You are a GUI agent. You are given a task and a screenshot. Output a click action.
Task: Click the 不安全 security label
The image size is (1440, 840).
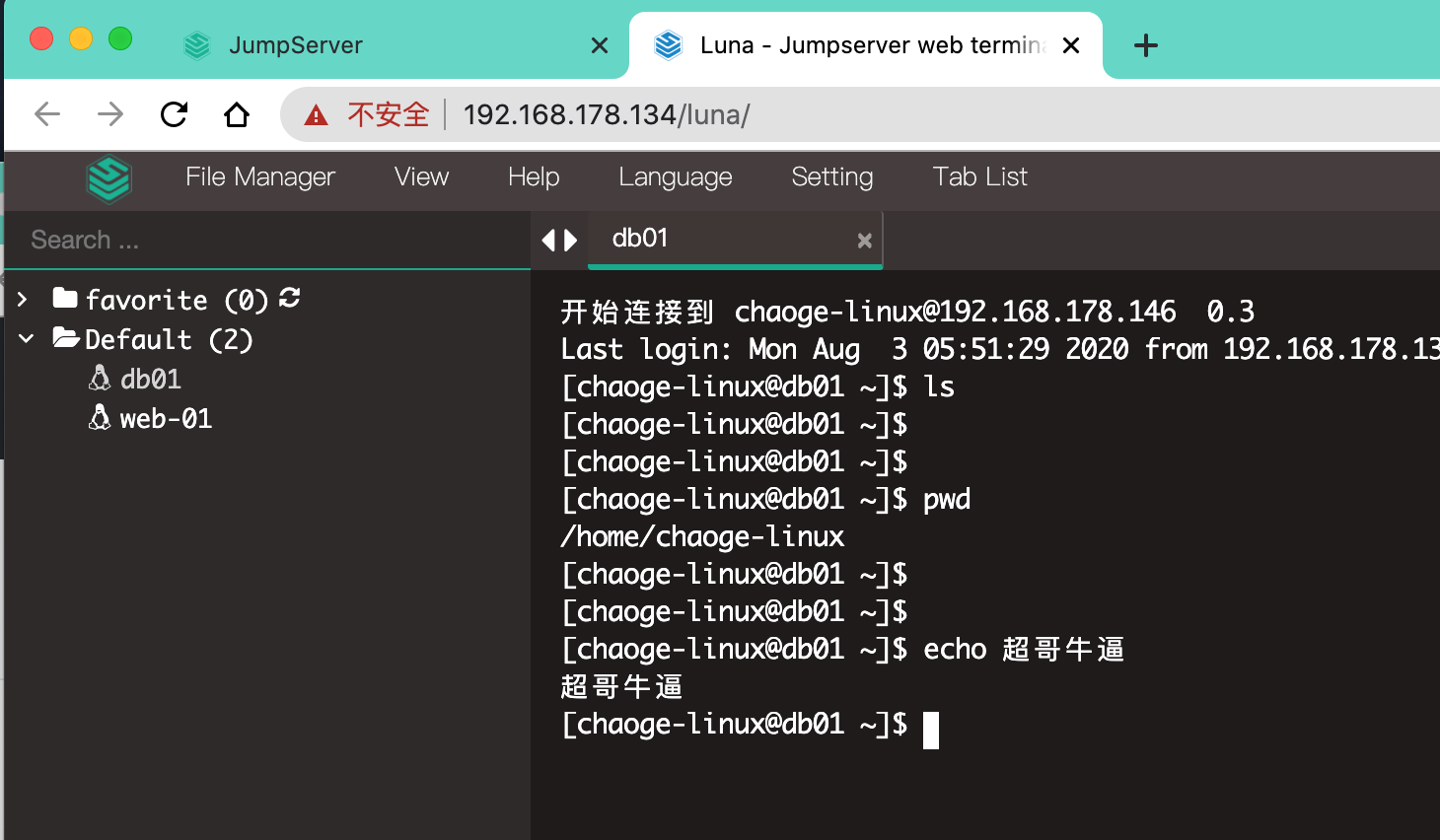[x=389, y=115]
